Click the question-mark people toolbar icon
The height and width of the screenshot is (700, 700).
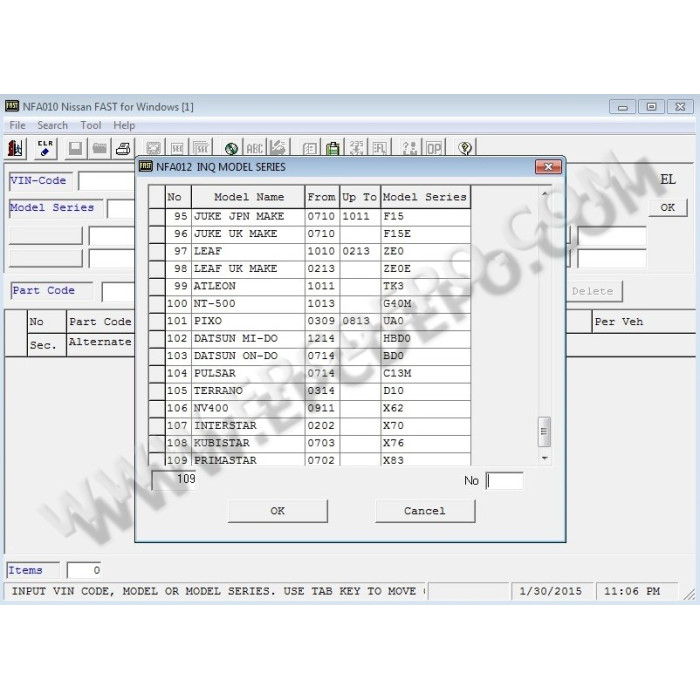pos(409,148)
